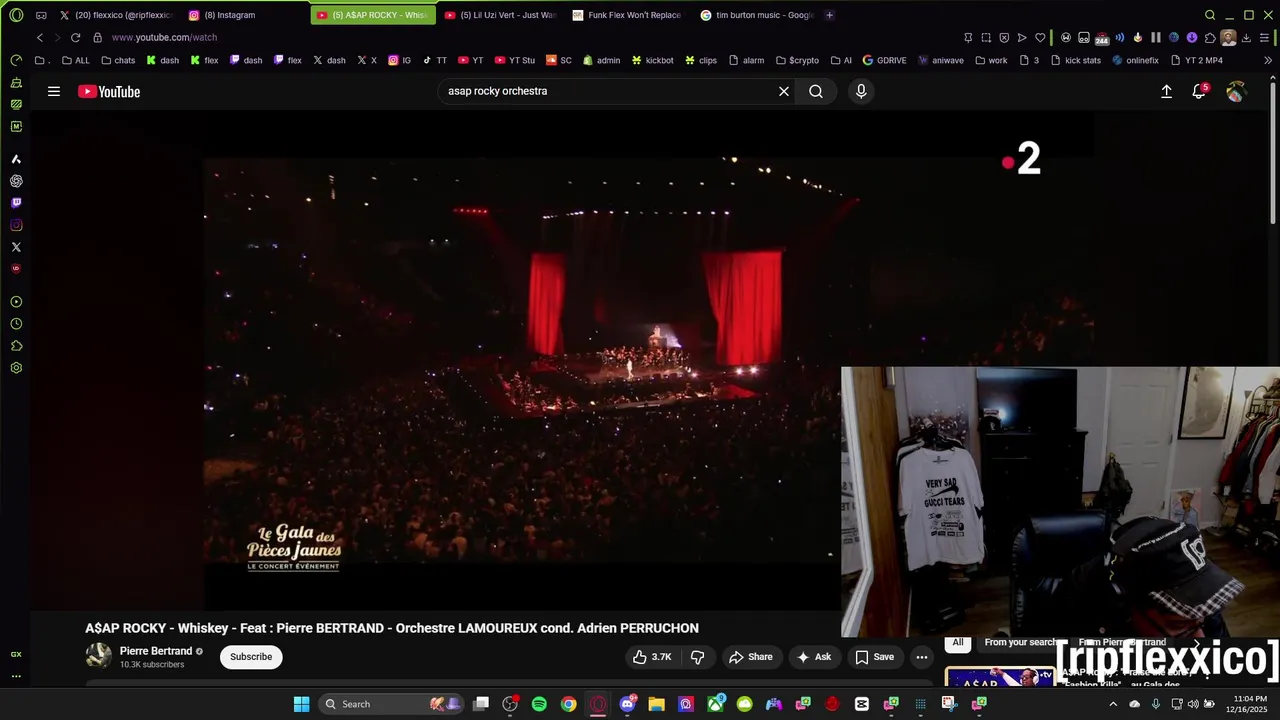Save the video to a playlist
Viewport: 1280px width, 720px height.
[x=874, y=657]
